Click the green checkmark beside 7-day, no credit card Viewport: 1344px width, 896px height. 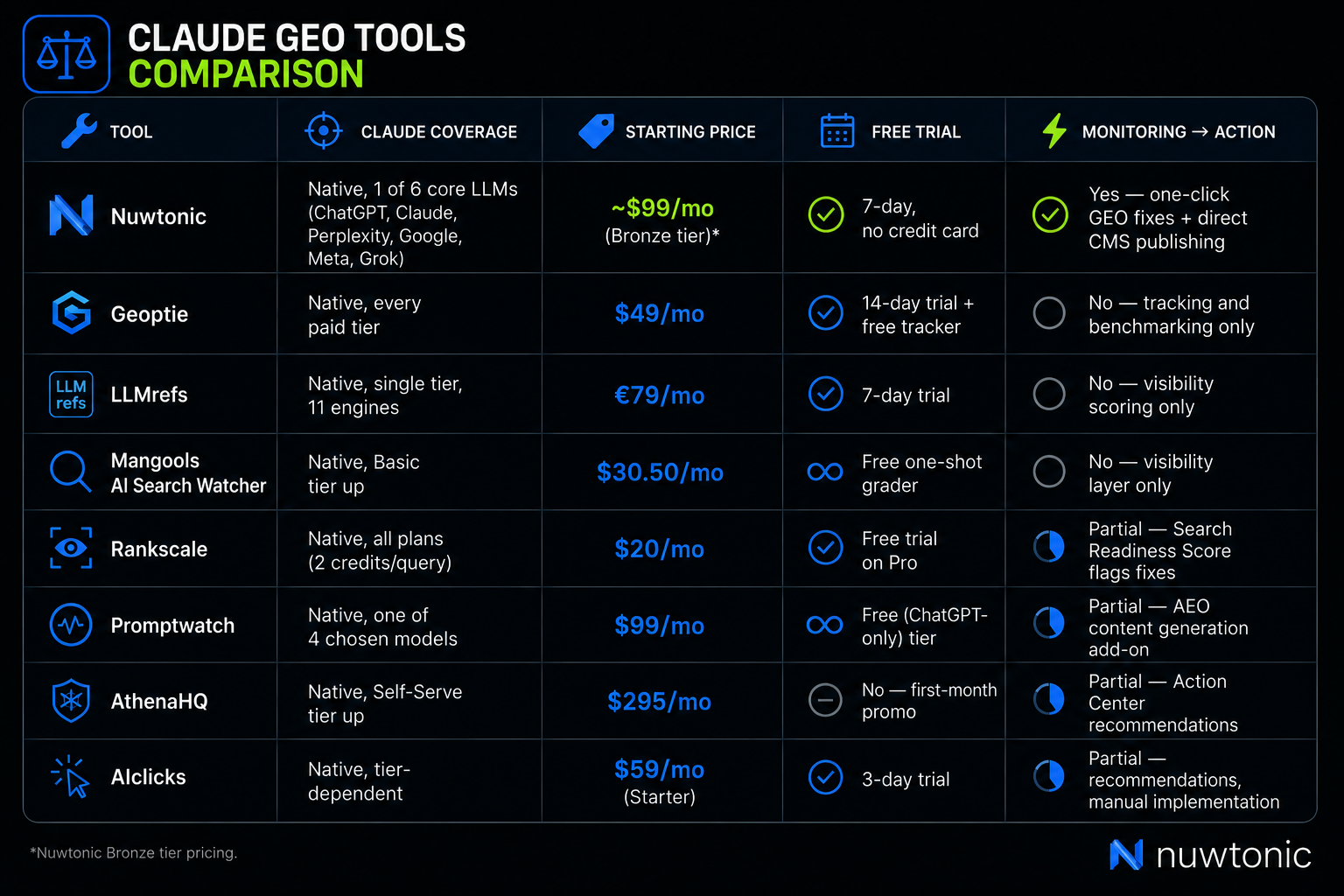tap(826, 214)
